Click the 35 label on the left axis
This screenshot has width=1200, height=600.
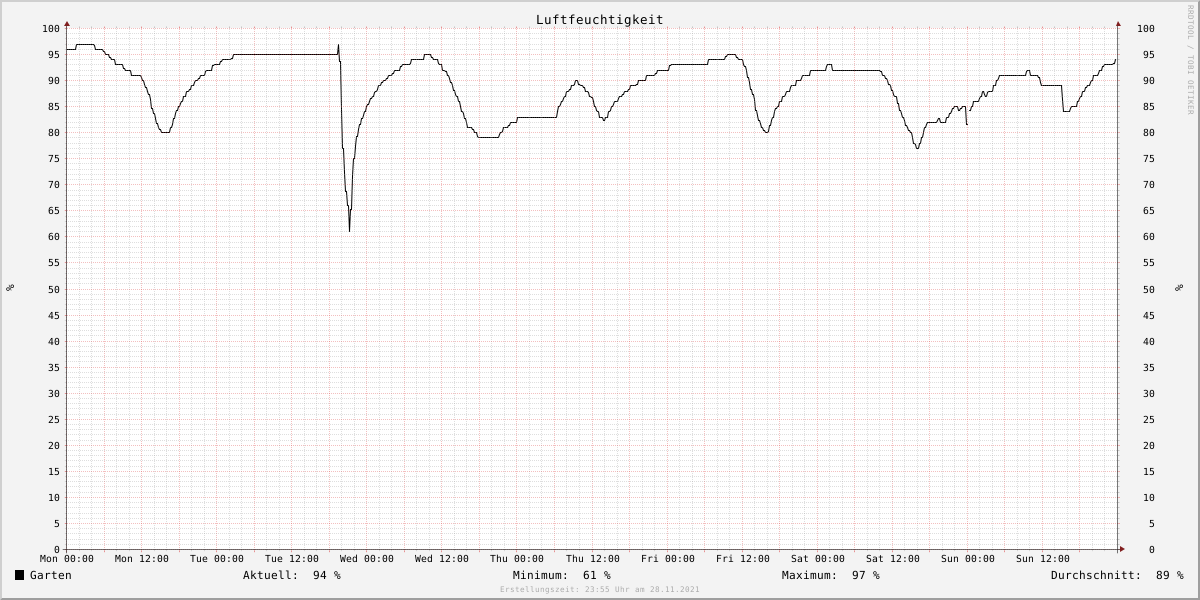55,367
